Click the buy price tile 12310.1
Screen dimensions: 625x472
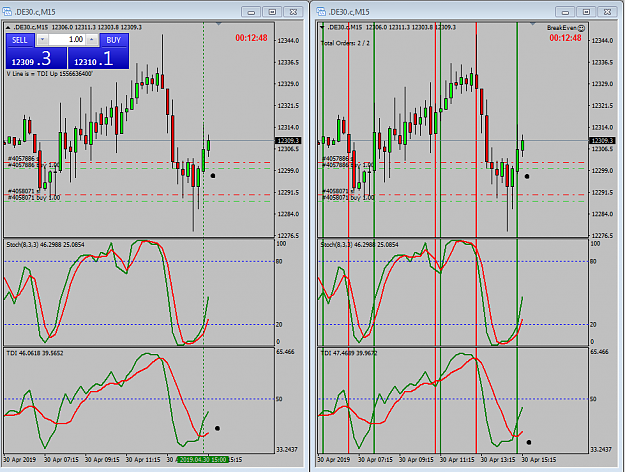coord(98,59)
